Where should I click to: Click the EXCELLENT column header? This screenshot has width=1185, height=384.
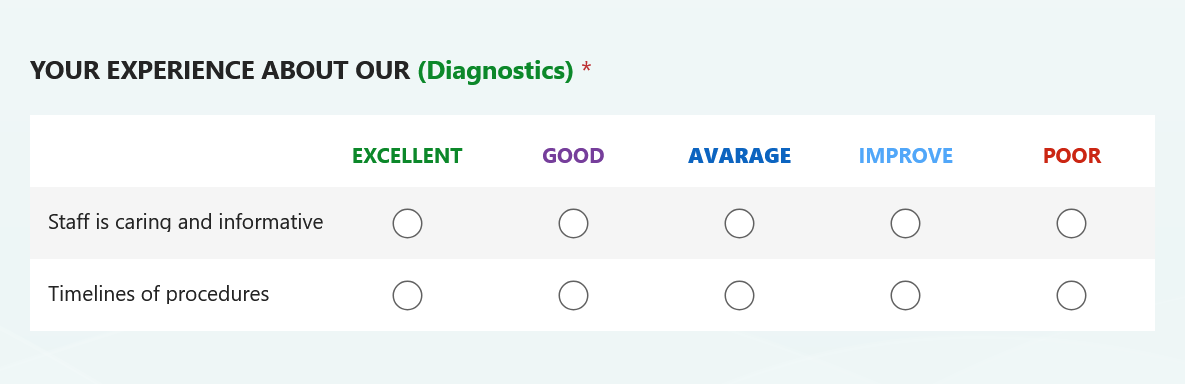click(x=407, y=156)
